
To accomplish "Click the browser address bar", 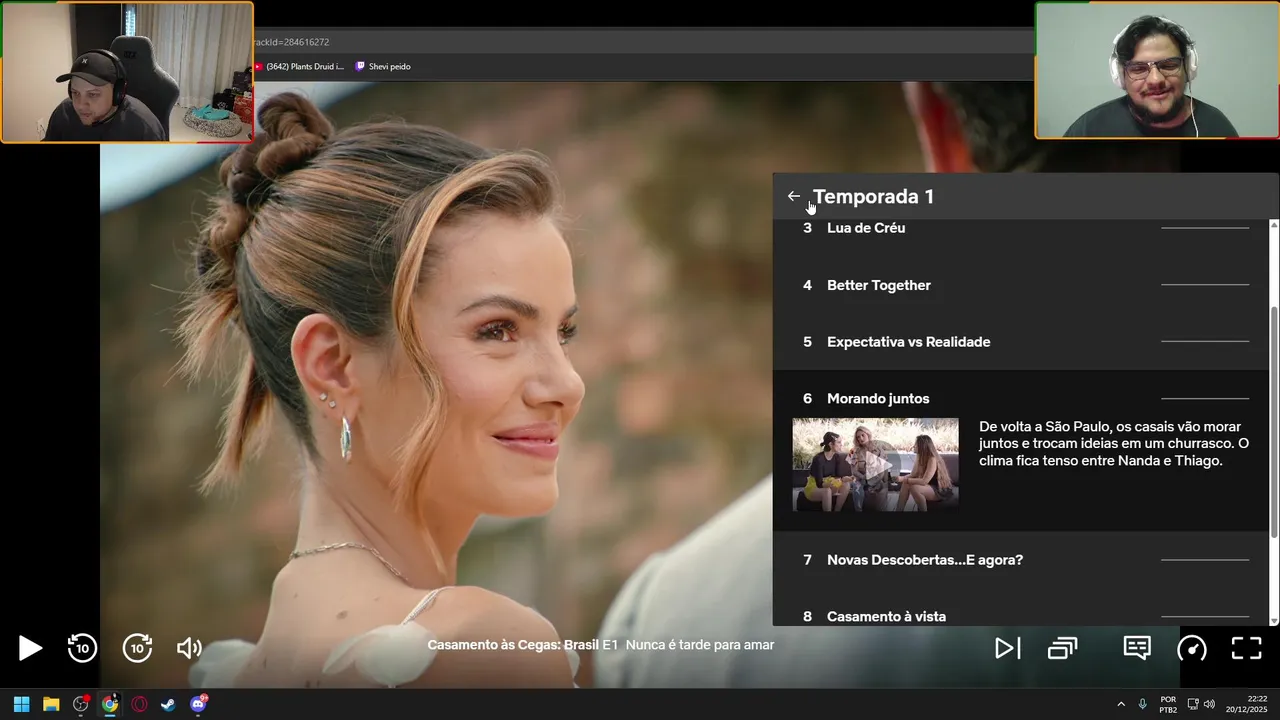I will pyautogui.click(x=640, y=42).
